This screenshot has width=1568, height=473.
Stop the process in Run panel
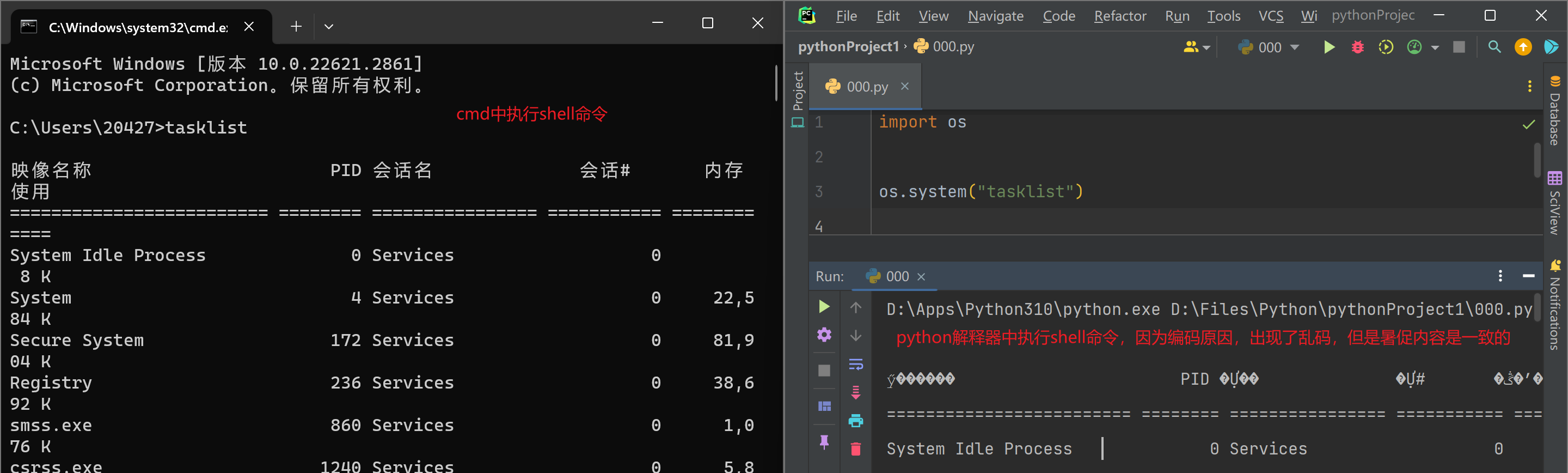tap(824, 371)
